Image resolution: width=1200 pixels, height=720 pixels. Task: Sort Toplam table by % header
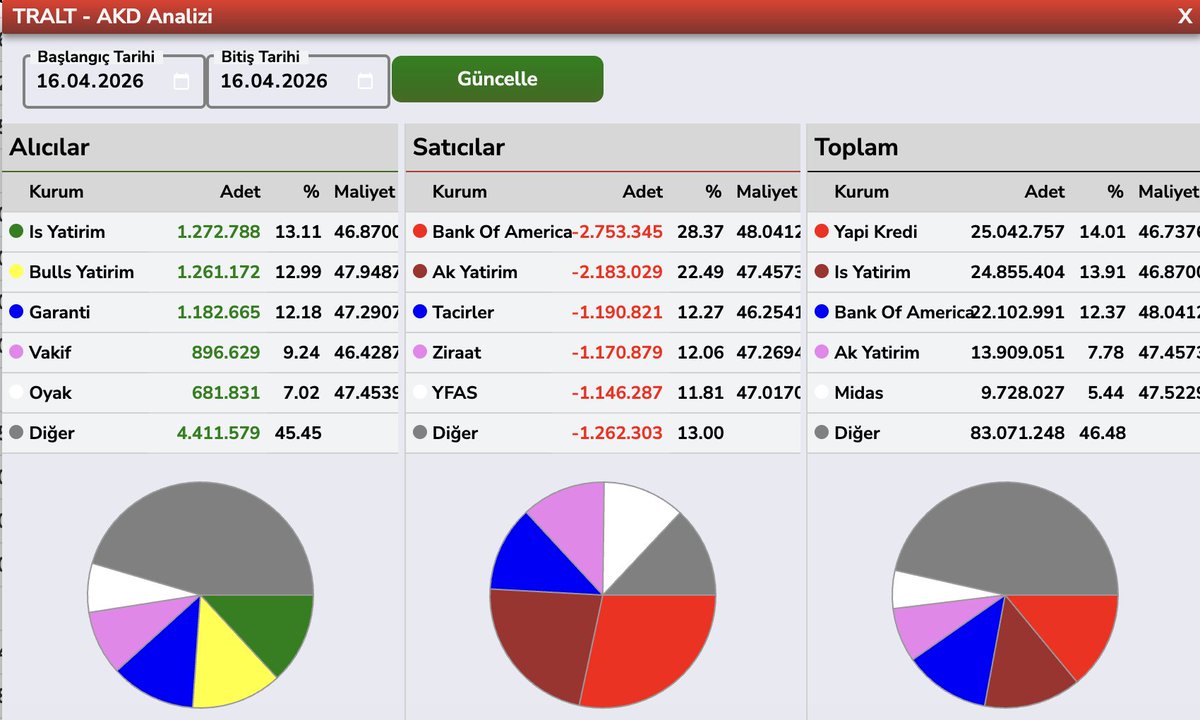tap(1115, 191)
